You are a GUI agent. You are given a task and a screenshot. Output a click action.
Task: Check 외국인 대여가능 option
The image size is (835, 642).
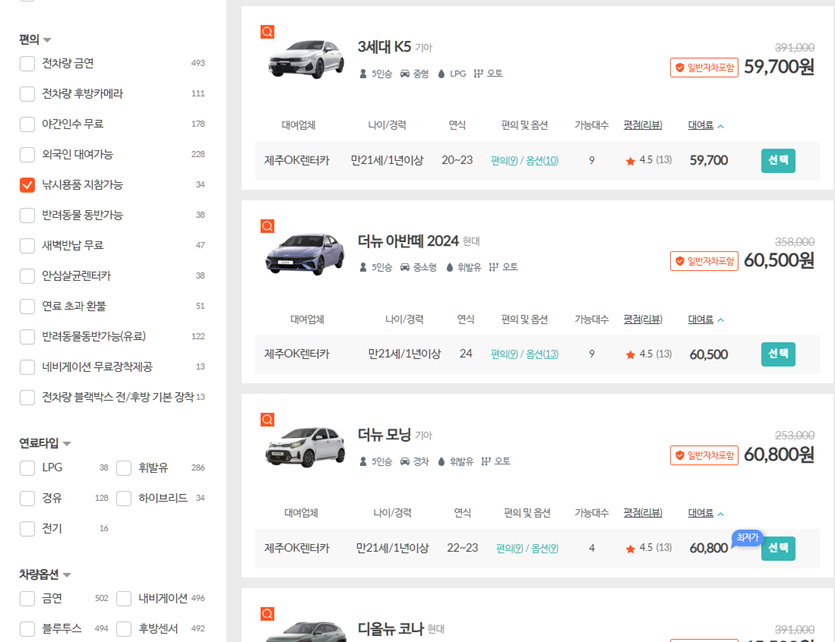tap(27, 154)
